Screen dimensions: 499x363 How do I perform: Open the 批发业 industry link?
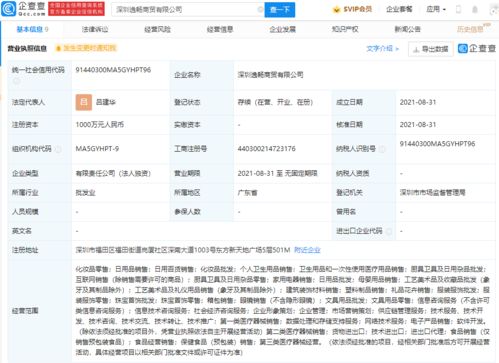coord(85,193)
